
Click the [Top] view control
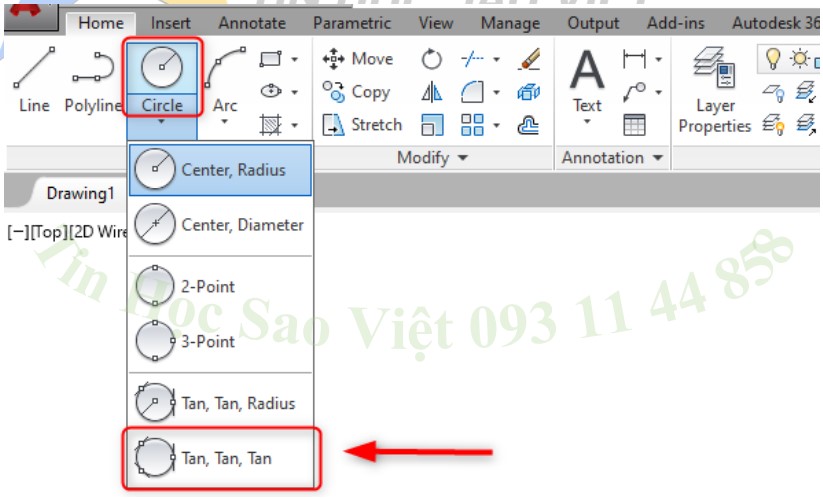tap(49, 232)
